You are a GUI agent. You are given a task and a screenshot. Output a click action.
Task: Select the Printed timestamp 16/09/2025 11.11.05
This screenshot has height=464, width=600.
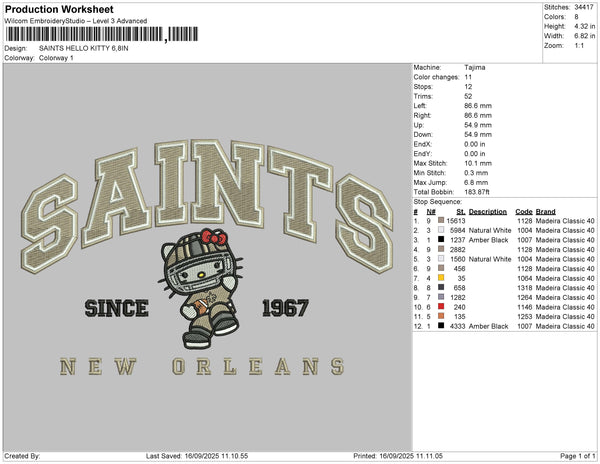pos(411,456)
